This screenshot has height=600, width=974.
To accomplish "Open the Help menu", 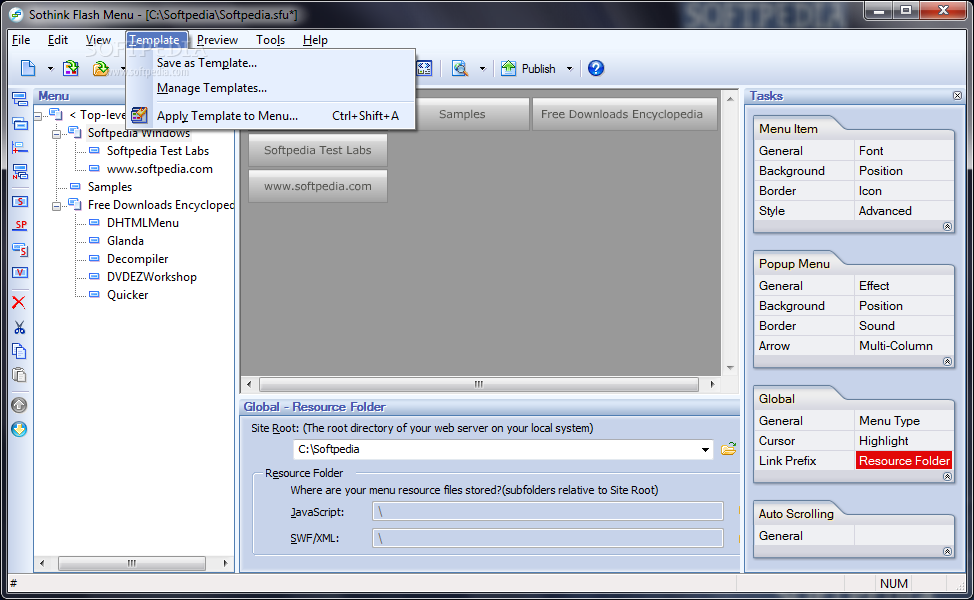I will (315, 40).
